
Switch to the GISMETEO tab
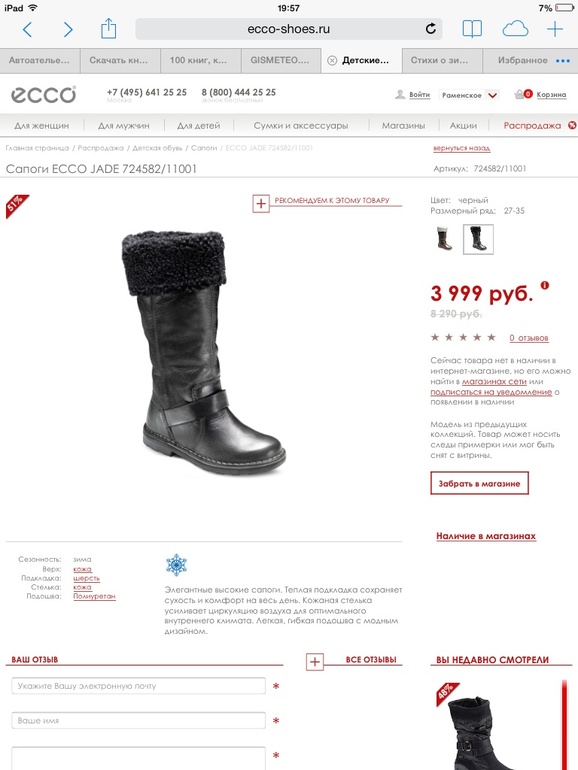pos(280,60)
